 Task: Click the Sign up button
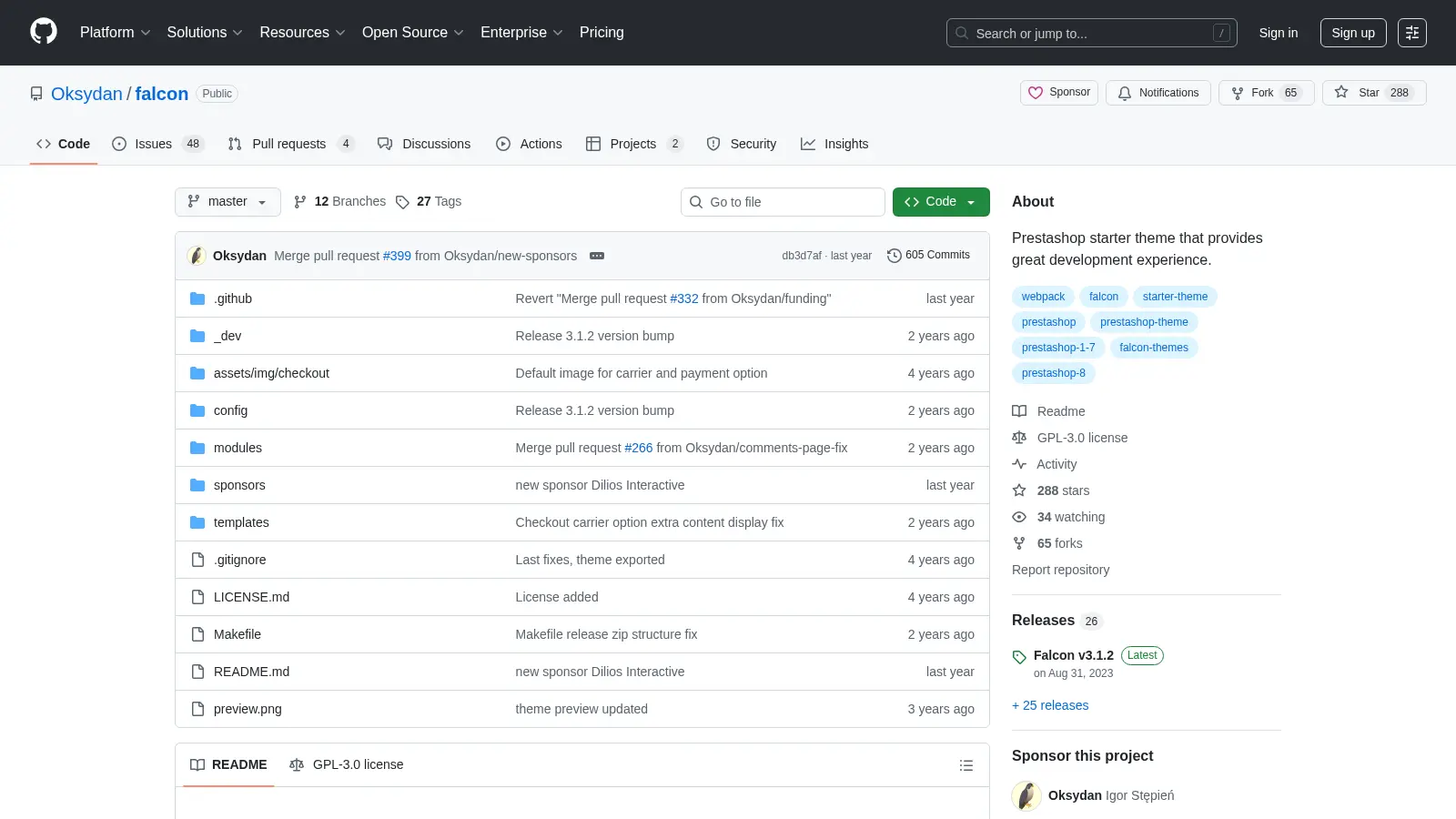coord(1353,33)
